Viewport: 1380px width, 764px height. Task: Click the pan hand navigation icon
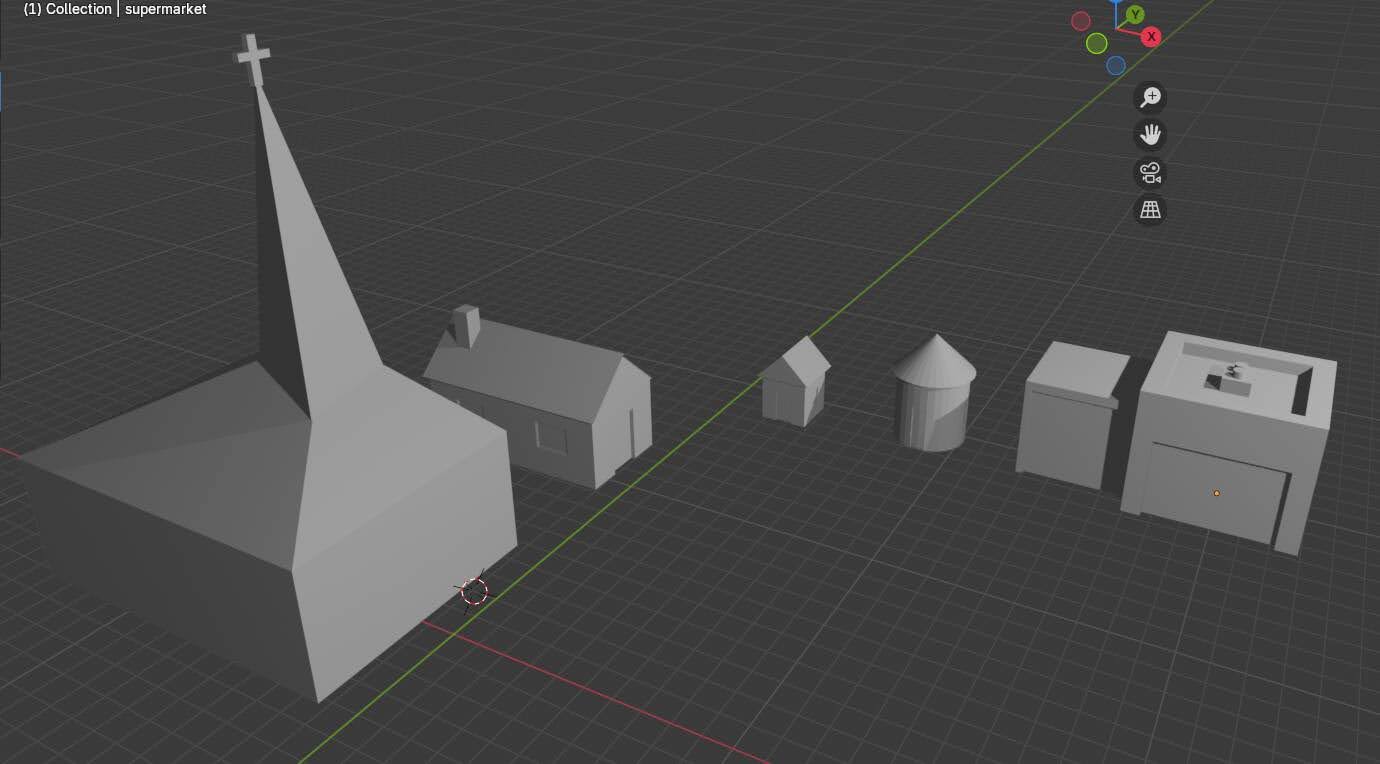1151,135
